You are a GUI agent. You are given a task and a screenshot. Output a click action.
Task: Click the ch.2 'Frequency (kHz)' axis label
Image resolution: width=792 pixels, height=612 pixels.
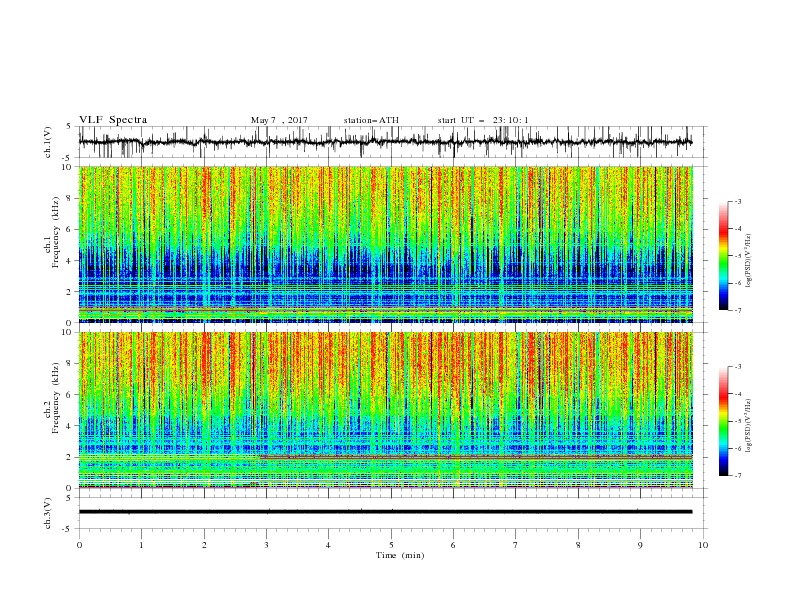tap(56, 398)
